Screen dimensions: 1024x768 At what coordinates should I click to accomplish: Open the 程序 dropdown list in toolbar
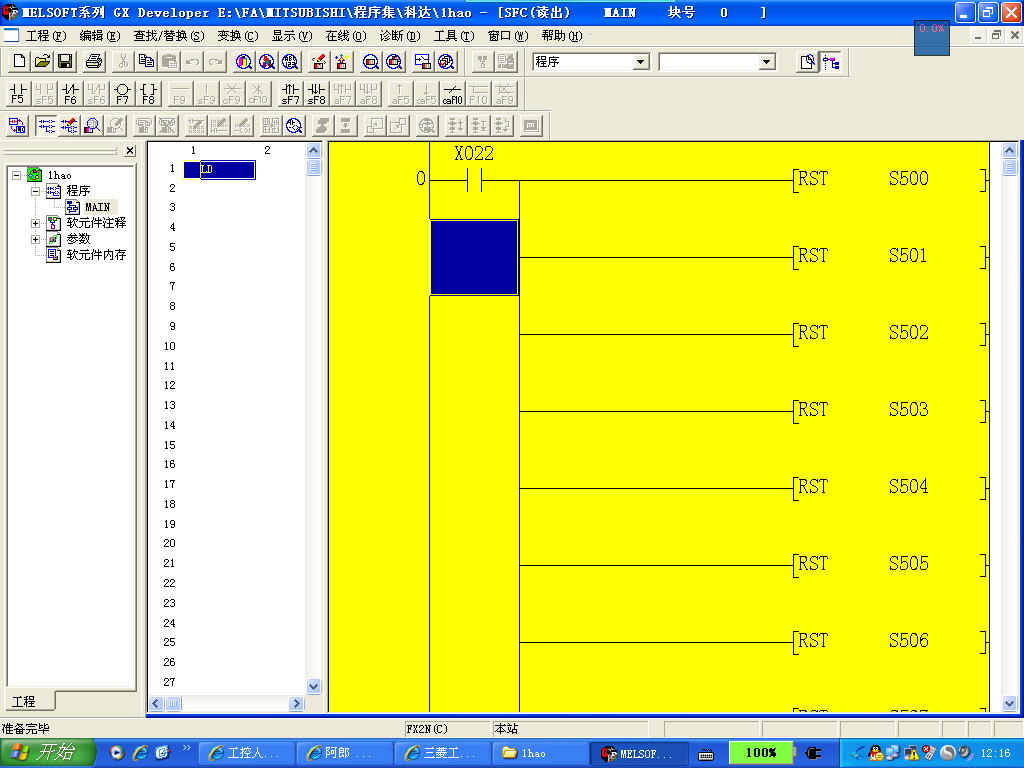coord(641,62)
